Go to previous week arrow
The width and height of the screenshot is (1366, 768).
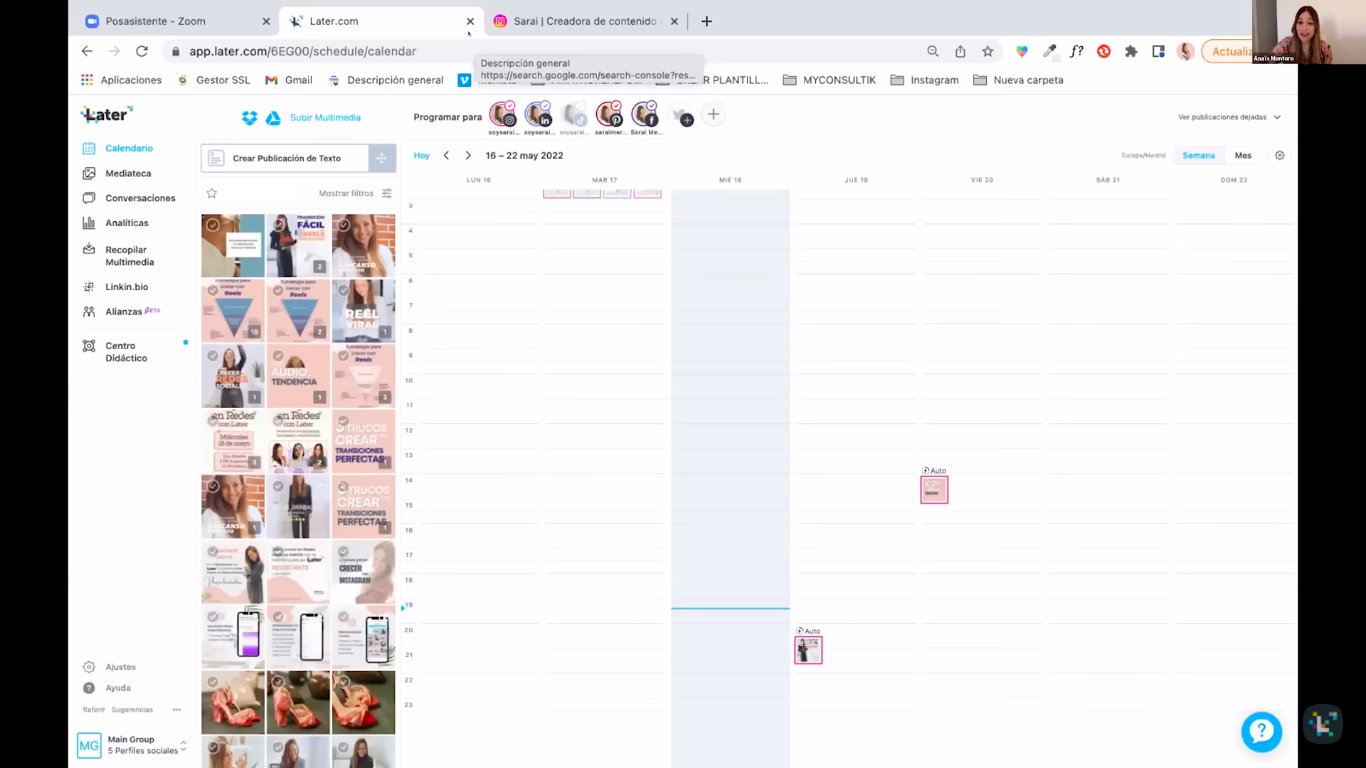pos(446,155)
